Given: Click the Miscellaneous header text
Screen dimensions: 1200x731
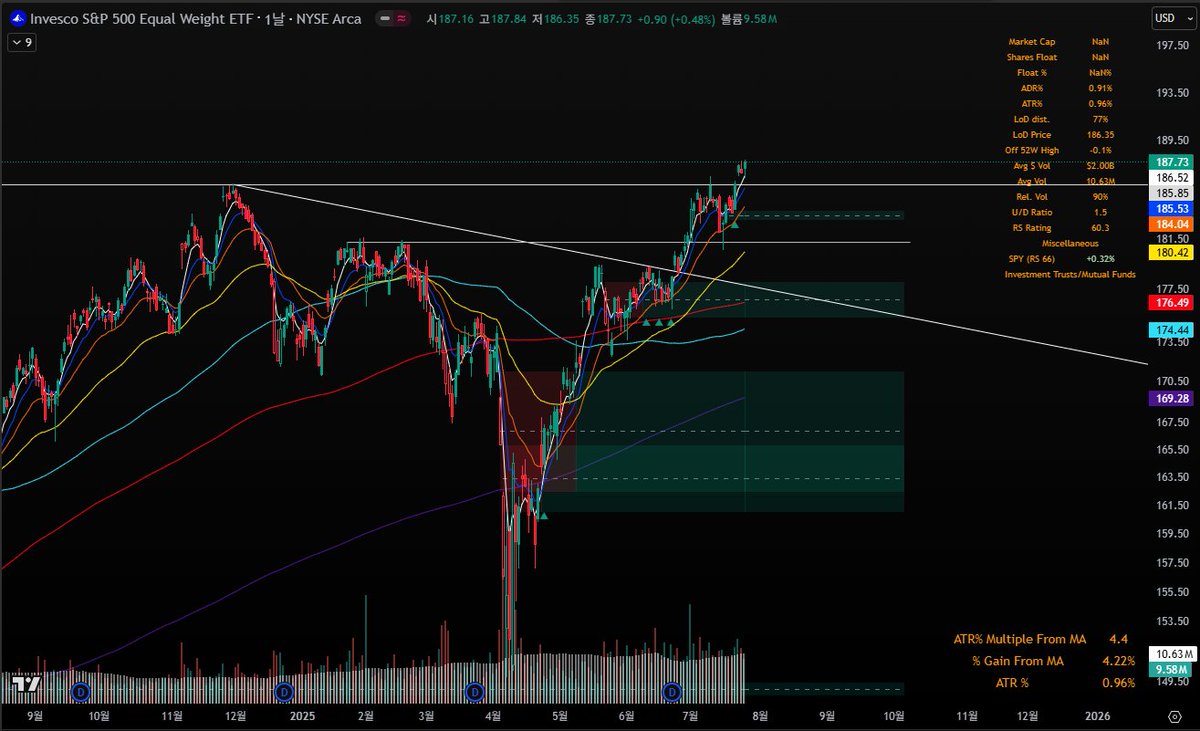Looking at the screenshot, I should point(1070,243).
